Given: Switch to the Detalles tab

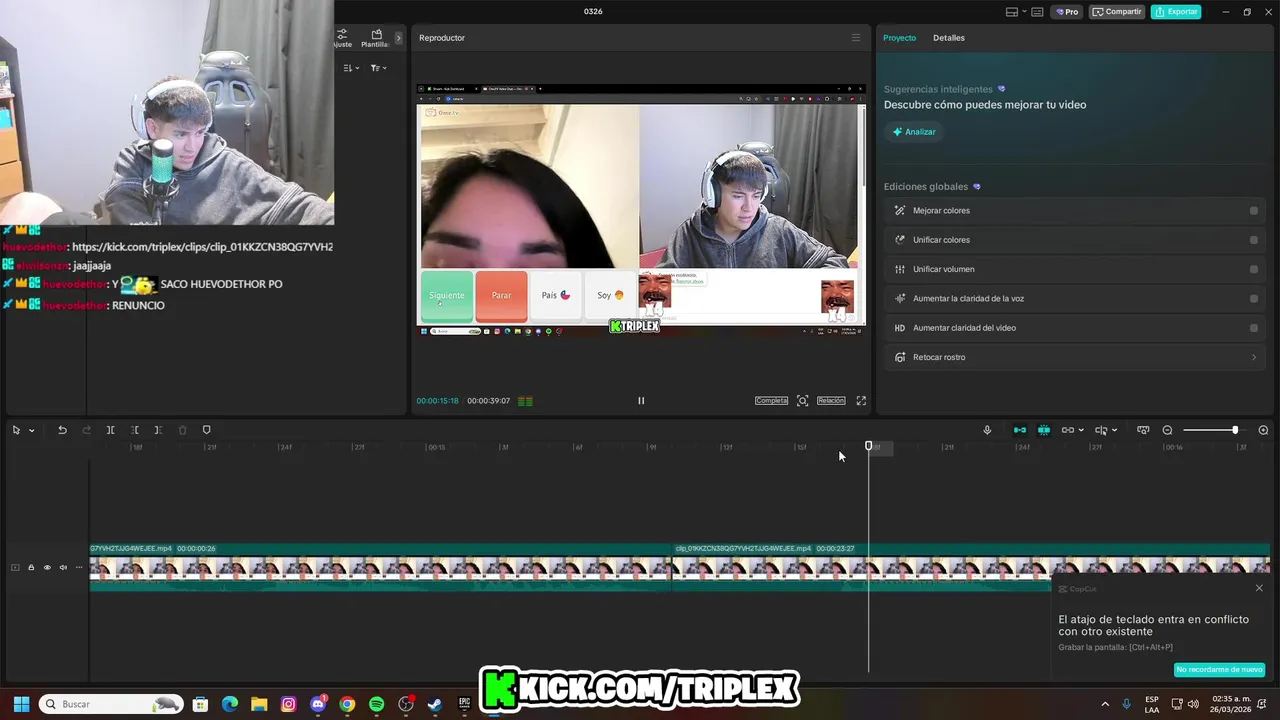Looking at the screenshot, I should tap(949, 38).
